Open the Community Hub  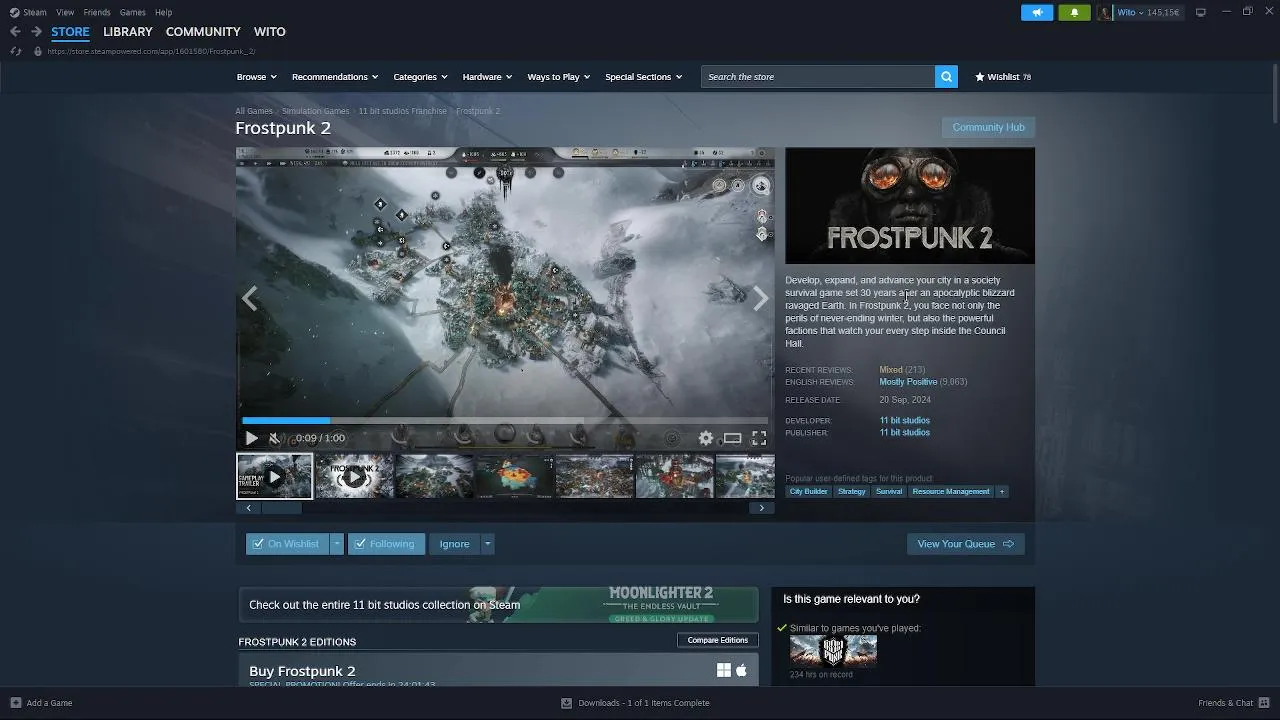point(988,127)
